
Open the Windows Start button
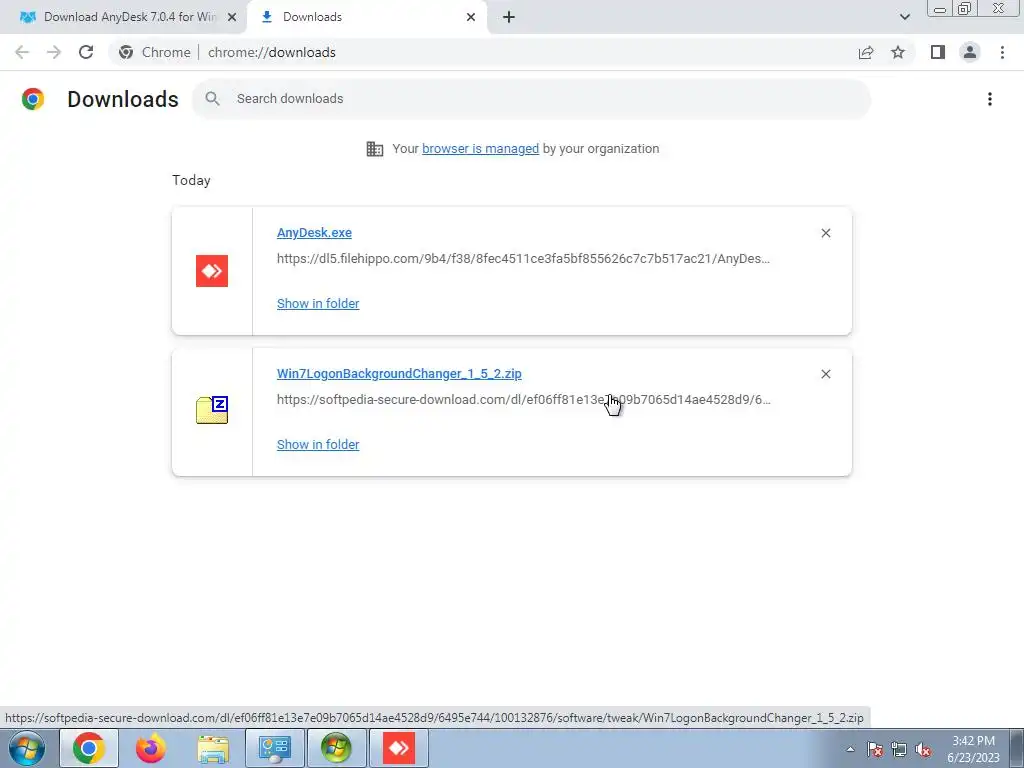(x=27, y=748)
